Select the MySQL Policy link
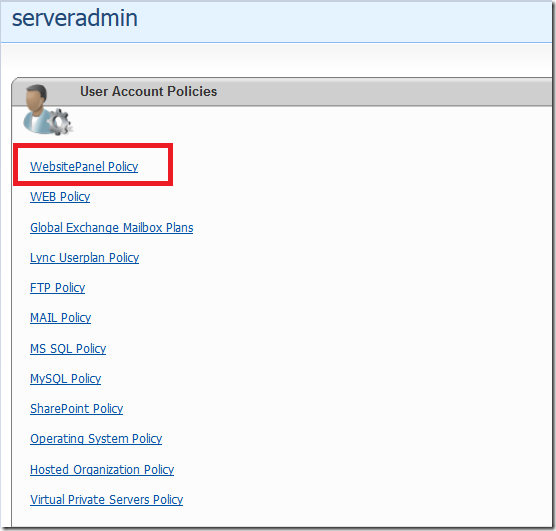 [66, 379]
